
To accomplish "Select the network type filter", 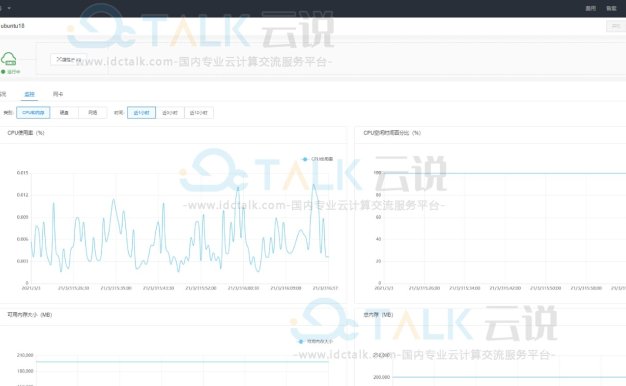I will 93,113.
